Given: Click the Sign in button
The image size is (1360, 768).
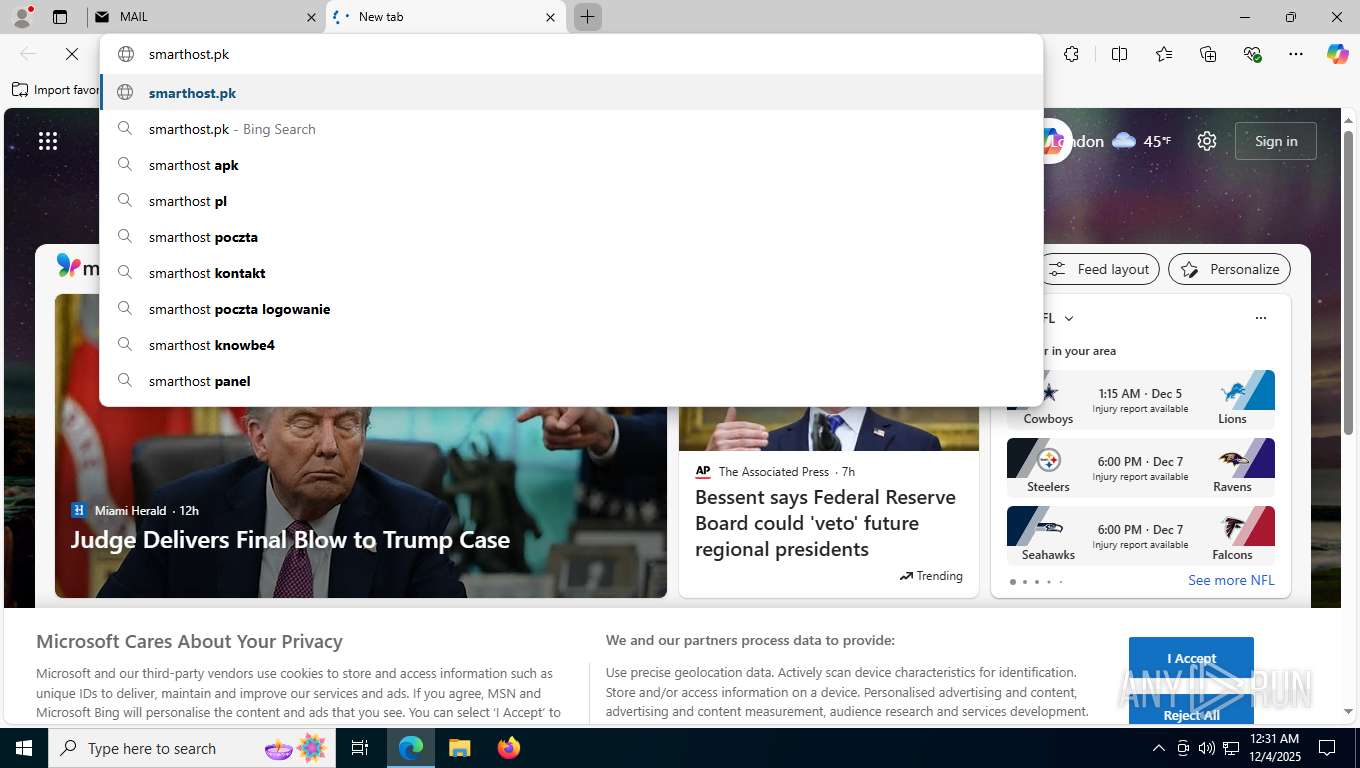Looking at the screenshot, I should click(1276, 141).
